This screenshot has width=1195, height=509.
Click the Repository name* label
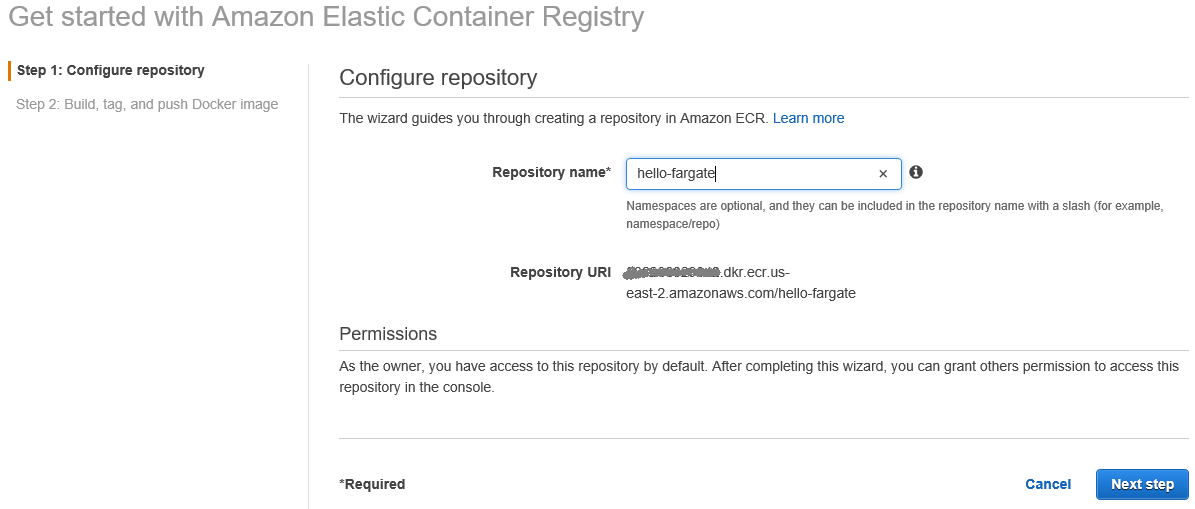551,172
